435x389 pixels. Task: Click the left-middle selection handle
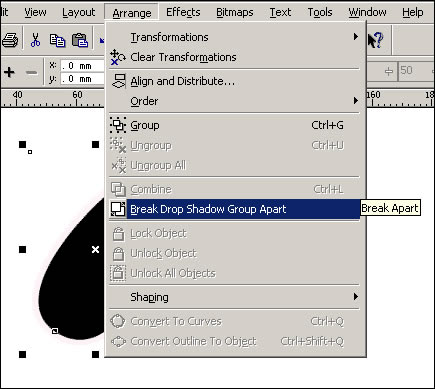pyautogui.click(x=22, y=249)
